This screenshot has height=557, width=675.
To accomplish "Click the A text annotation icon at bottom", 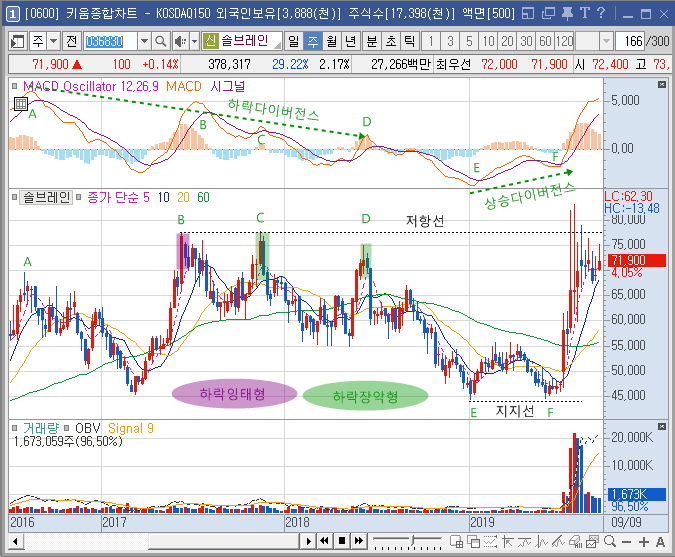I will point(660,542).
